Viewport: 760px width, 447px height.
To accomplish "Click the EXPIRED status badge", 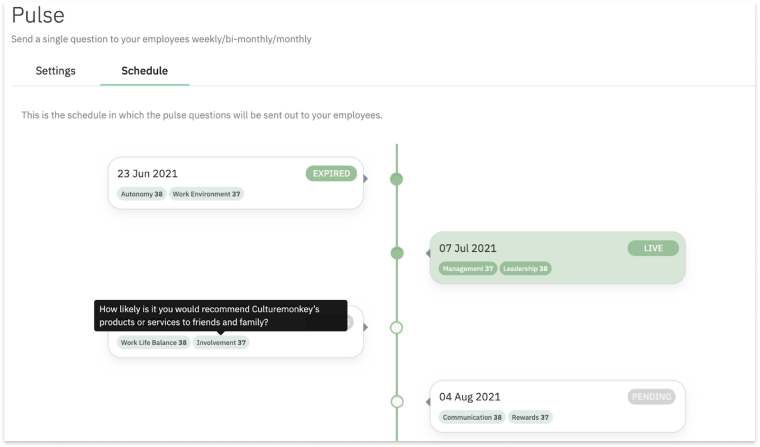I will (x=331, y=173).
